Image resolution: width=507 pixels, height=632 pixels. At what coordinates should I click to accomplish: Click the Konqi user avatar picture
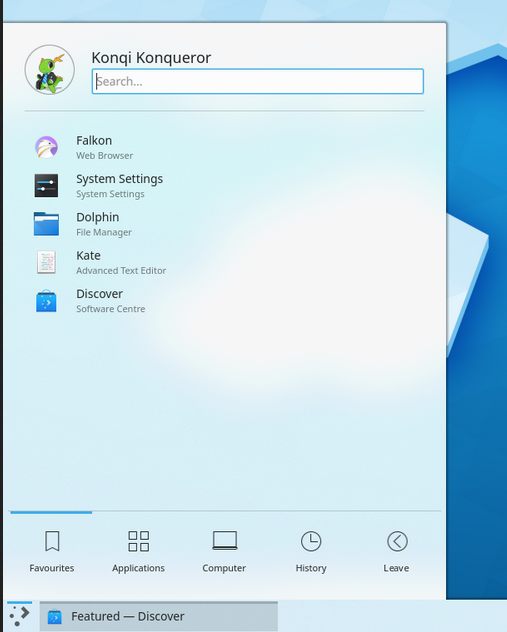[50, 70]
